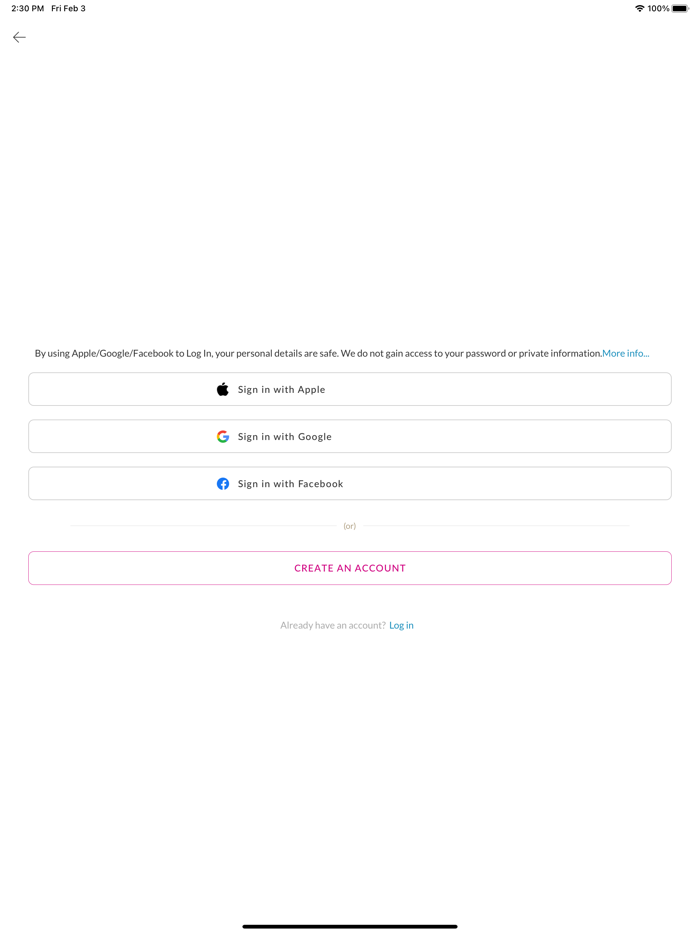Open the More info link
The height and width of the screenshot is (934, 700).
coord(625,353)
